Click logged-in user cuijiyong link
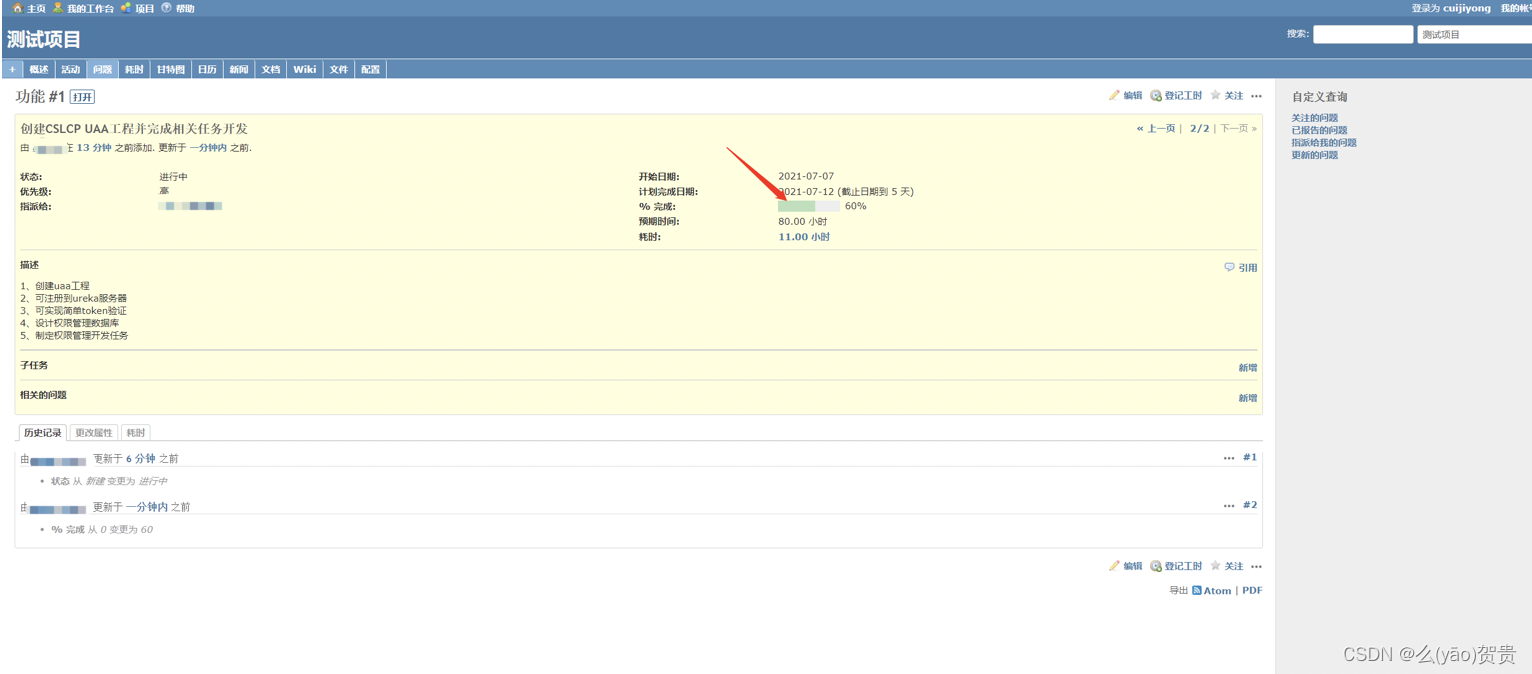The width and height of the screenshot is (1532, 674). pos(1466,8)
